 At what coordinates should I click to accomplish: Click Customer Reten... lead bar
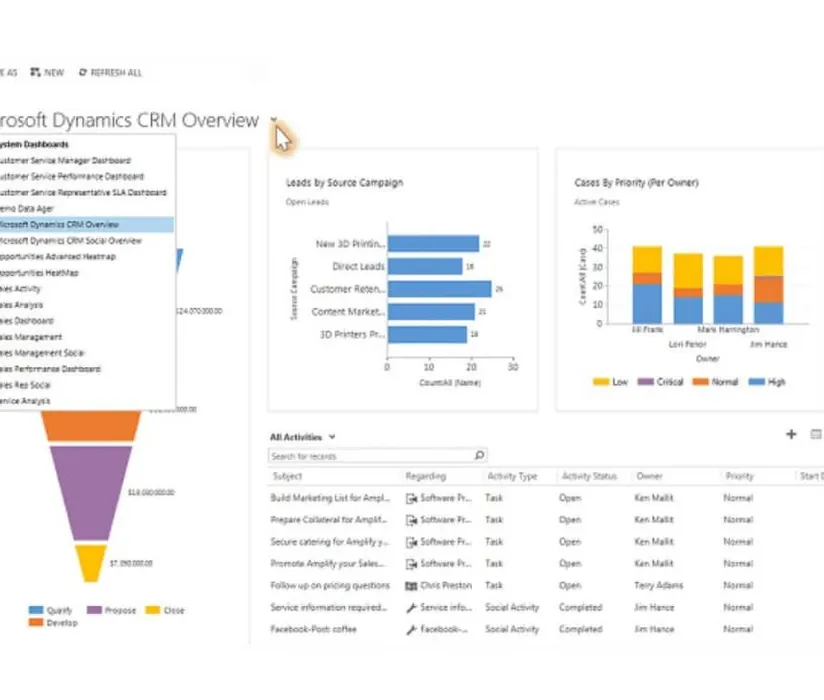click(x=439, y=289)
